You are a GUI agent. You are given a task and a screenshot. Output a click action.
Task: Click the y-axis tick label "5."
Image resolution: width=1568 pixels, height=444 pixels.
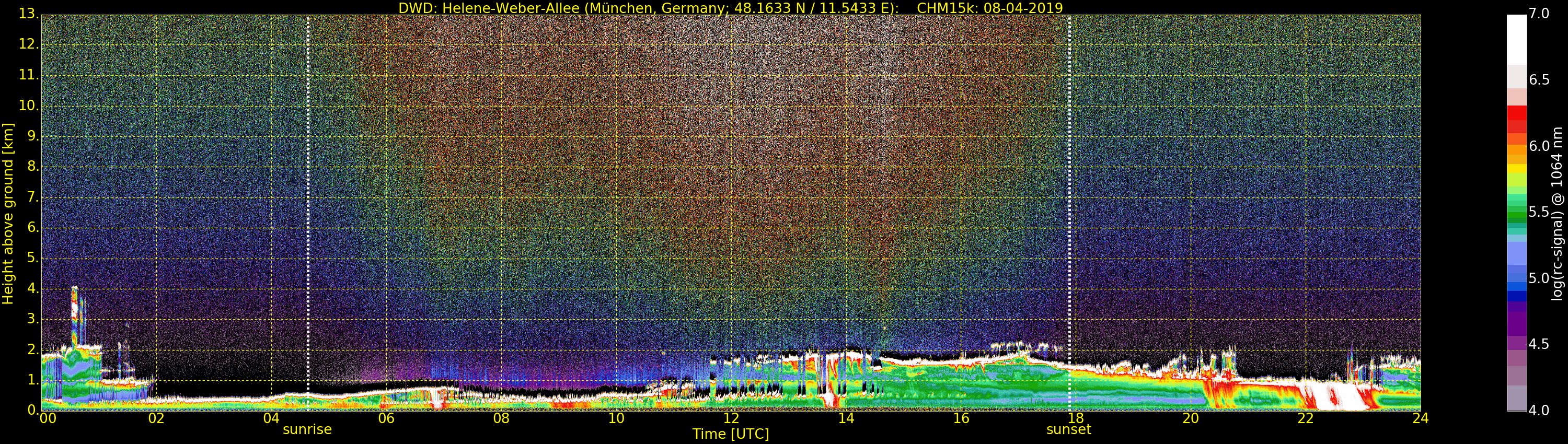33,258
